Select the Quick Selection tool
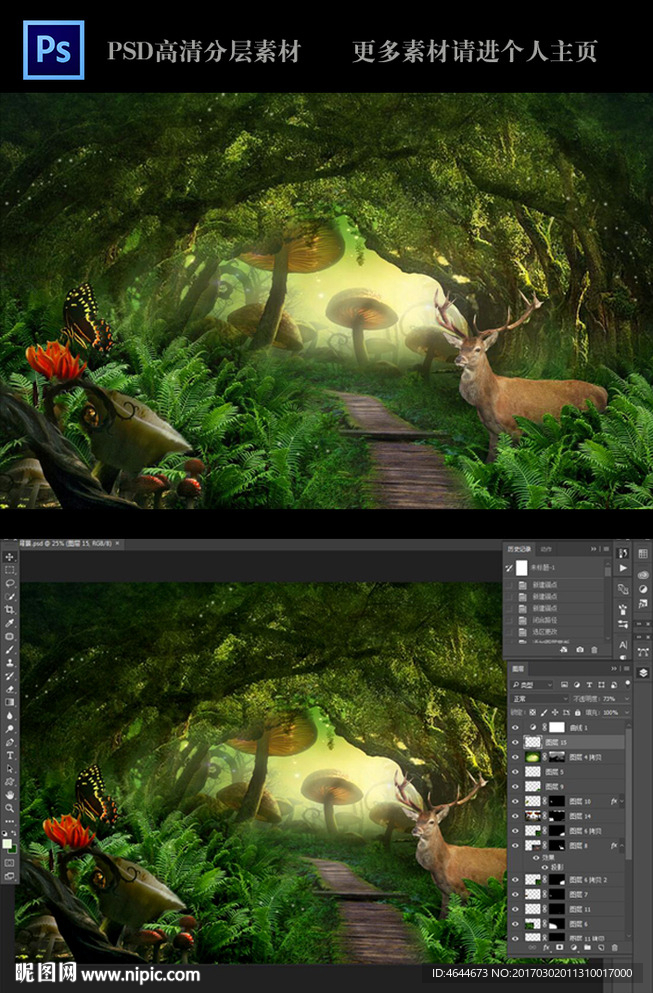 tap(10, 596)
